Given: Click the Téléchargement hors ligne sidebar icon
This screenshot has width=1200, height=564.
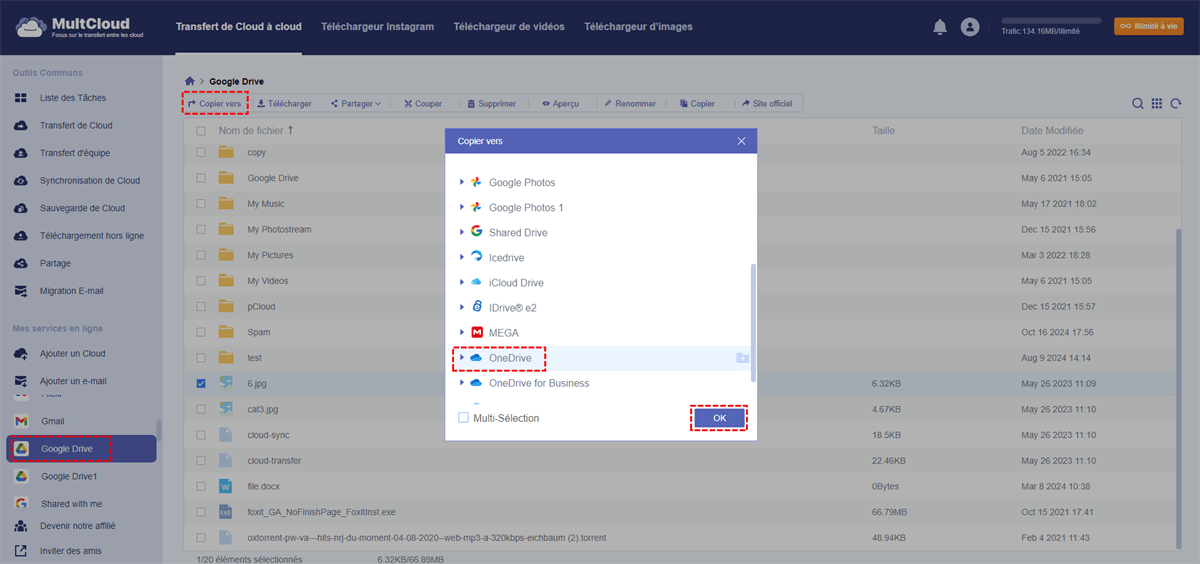Looking at the screenshot, I should (x=21, y=236).
